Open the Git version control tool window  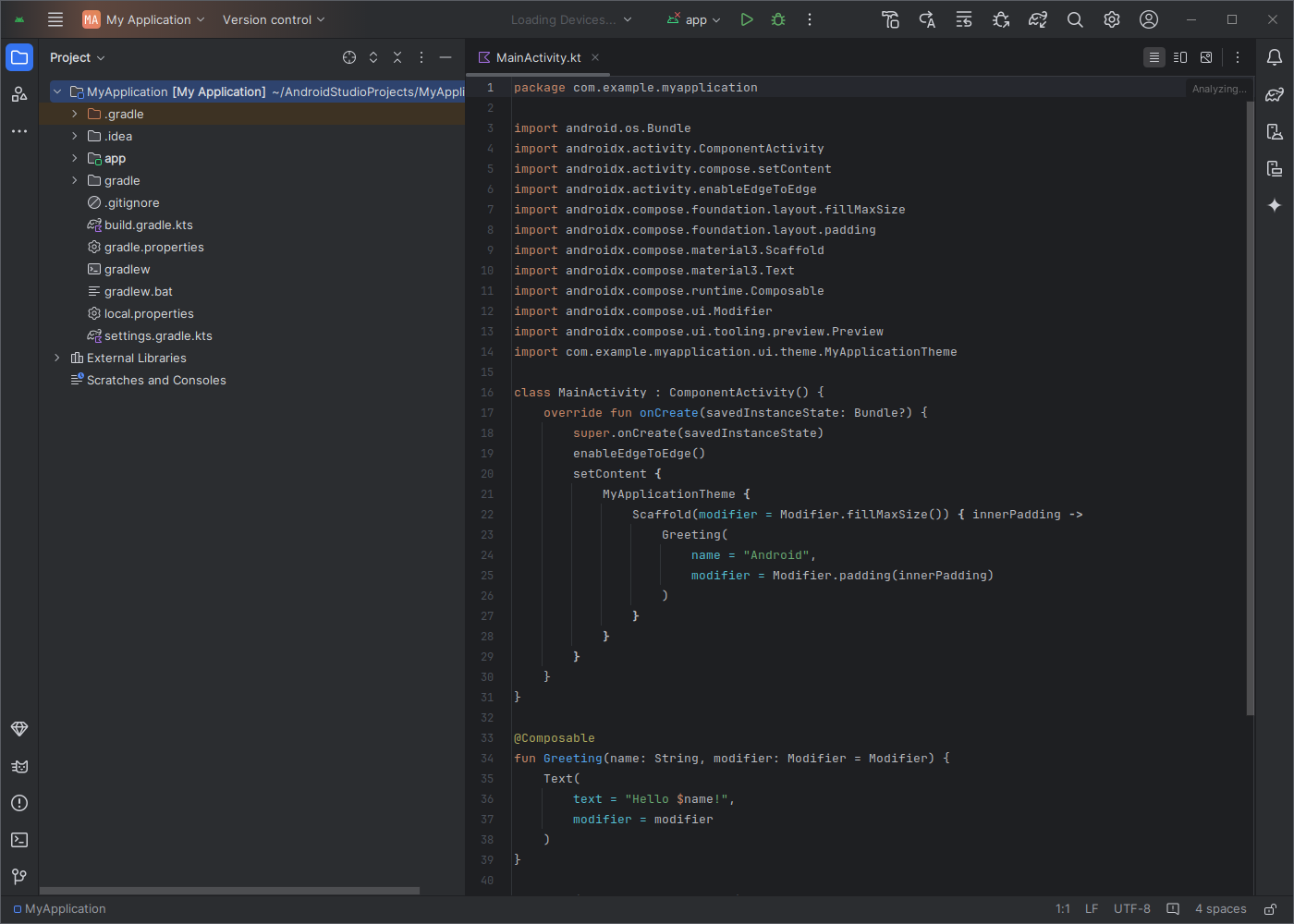point(19,877)
